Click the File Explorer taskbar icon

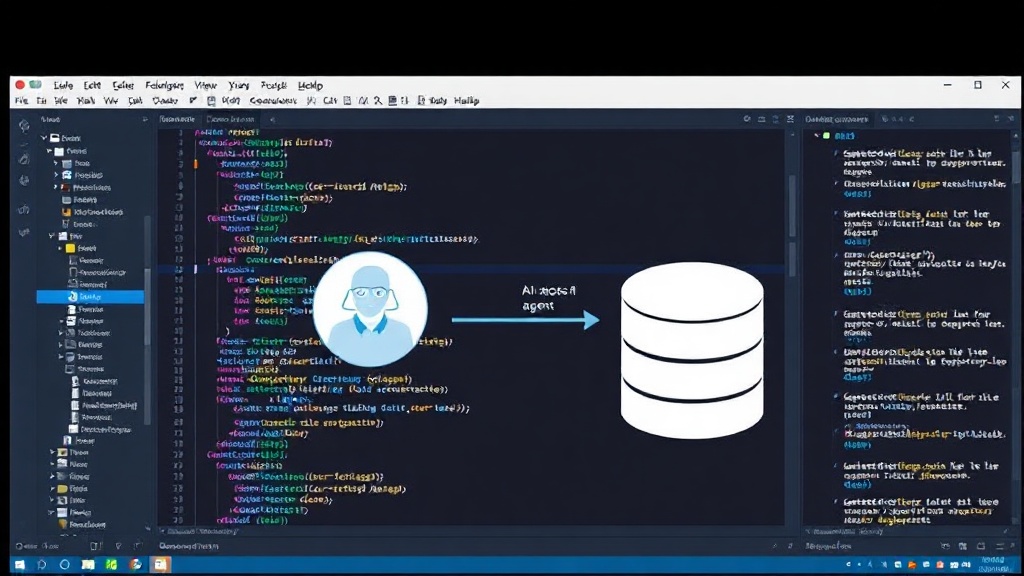click(x=88, y=565)
